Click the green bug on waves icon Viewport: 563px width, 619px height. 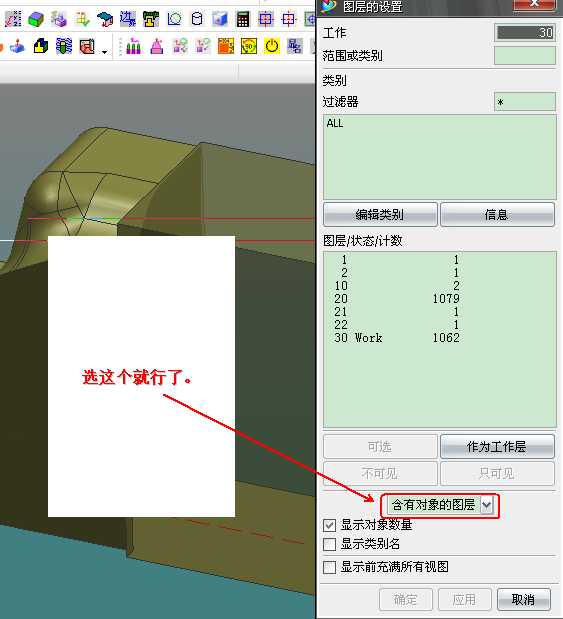click(x=64, y=47)
